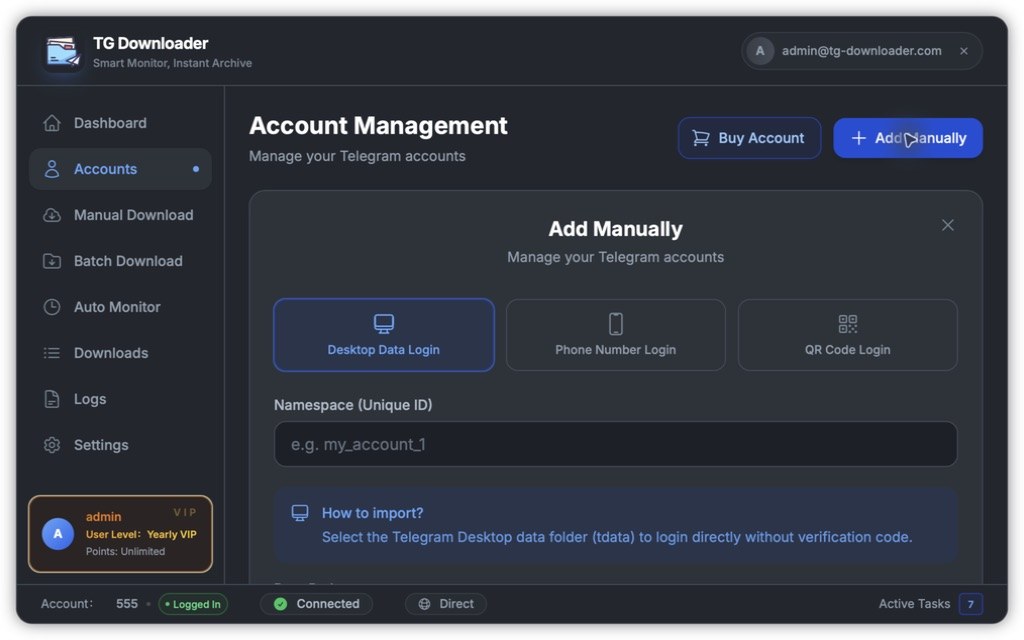The image size is (1024, 640).
Task: Click the monitor icon in Desktop Data Login
Action: pos(383,323)
